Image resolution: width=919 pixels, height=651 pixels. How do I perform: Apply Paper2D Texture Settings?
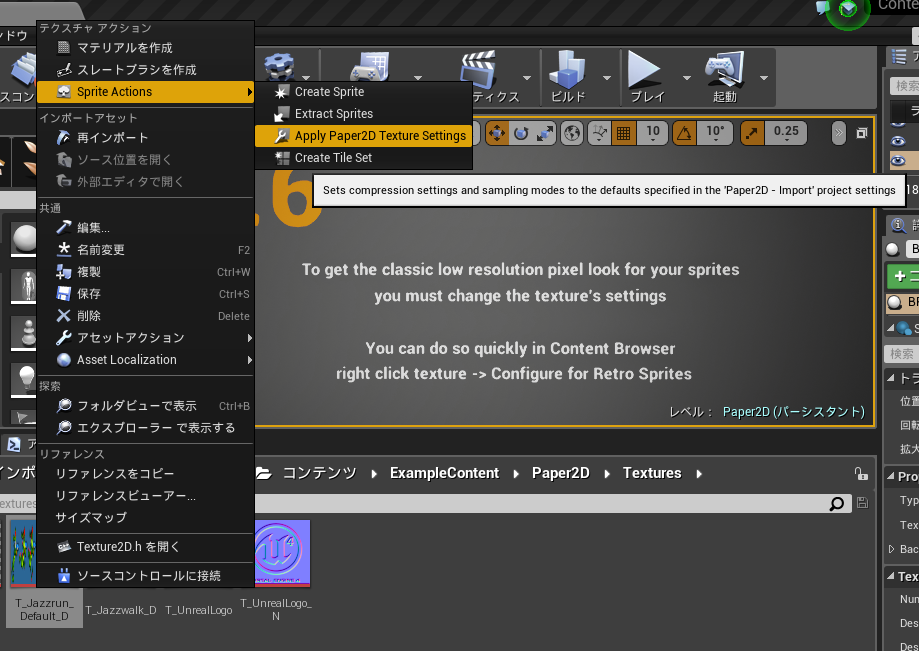(363, 136)
